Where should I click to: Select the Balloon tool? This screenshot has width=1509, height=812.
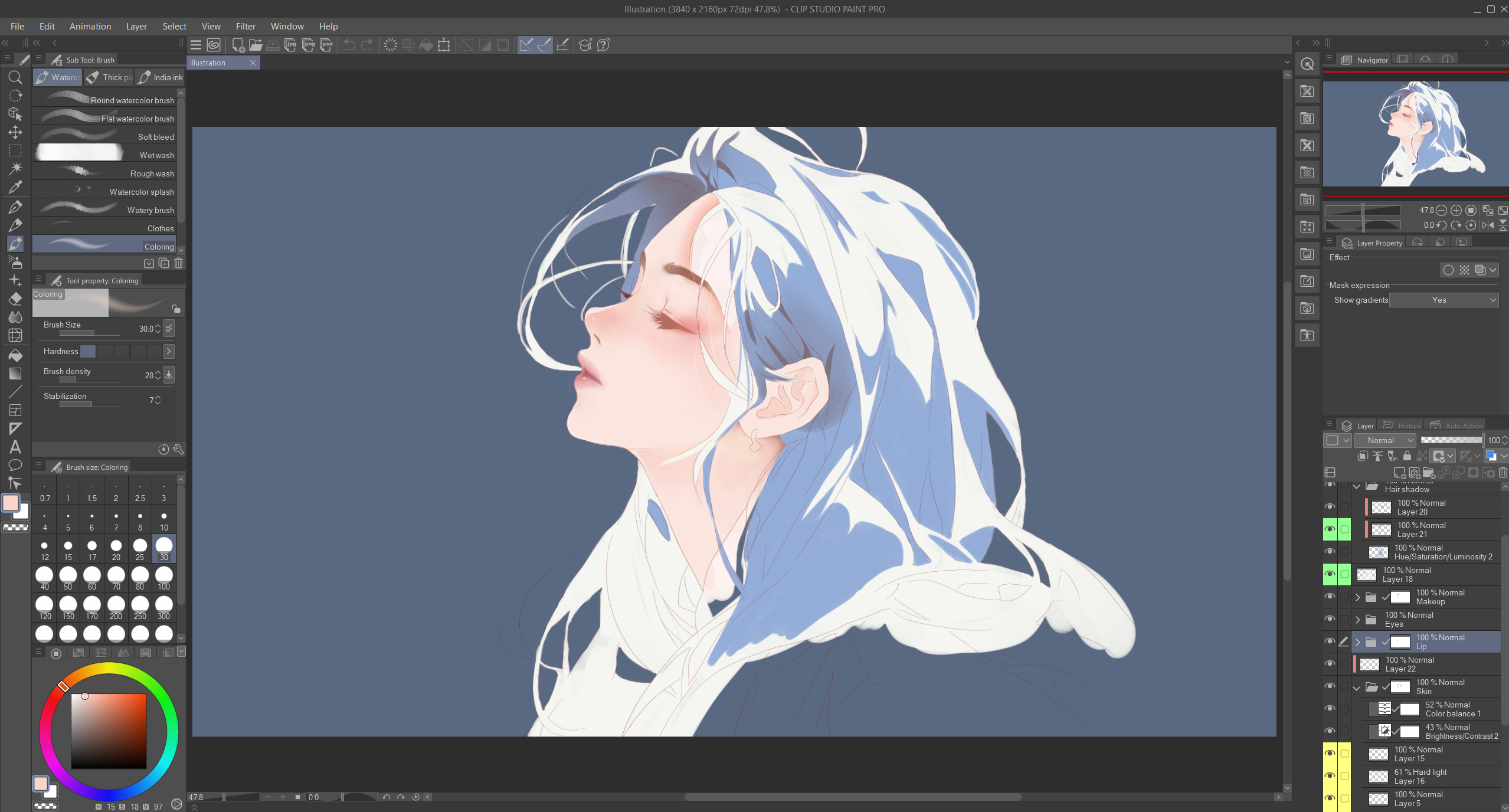click(x=15, y=465)
